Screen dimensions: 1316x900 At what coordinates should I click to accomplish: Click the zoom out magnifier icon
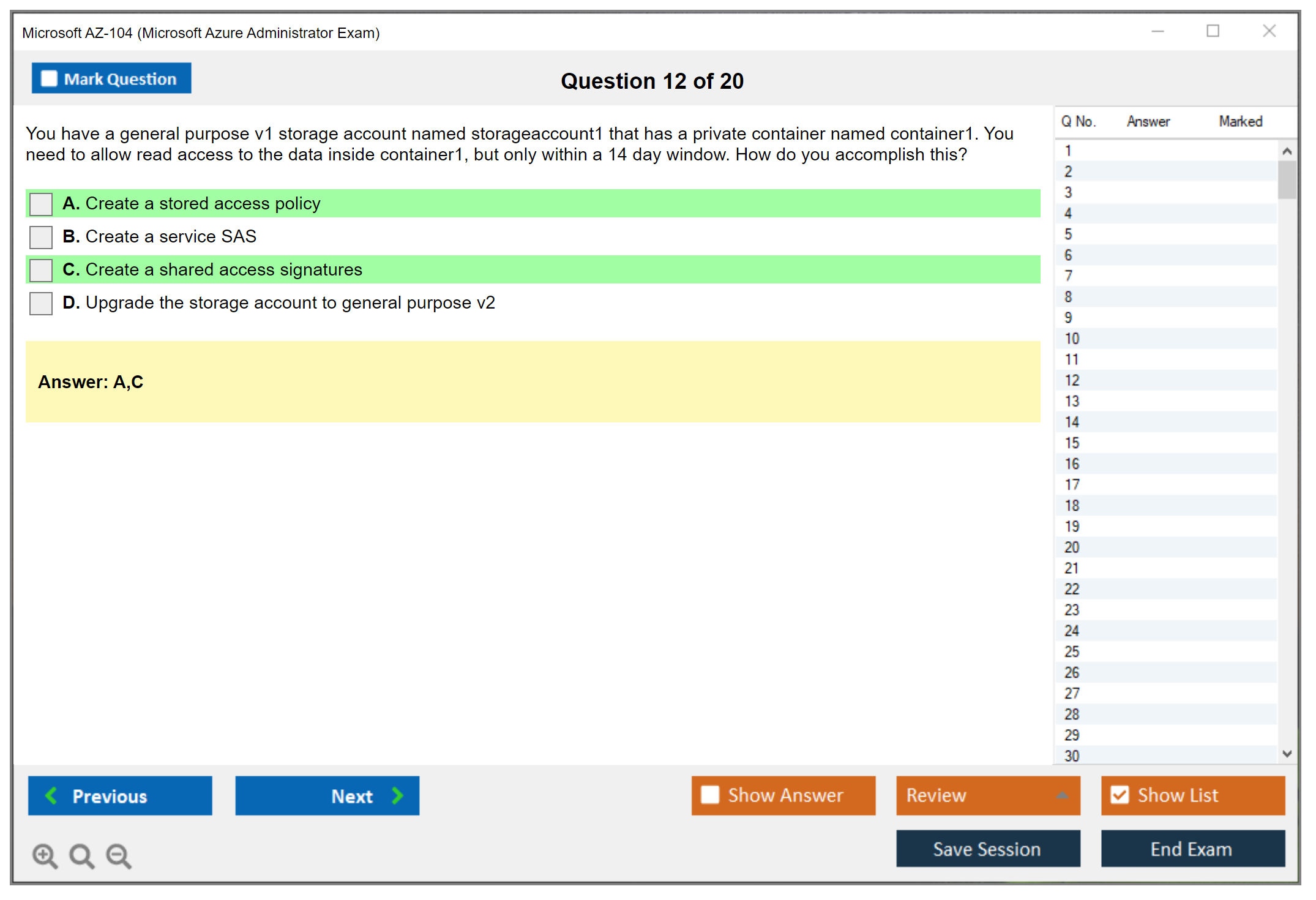click(x=118, y=855)
